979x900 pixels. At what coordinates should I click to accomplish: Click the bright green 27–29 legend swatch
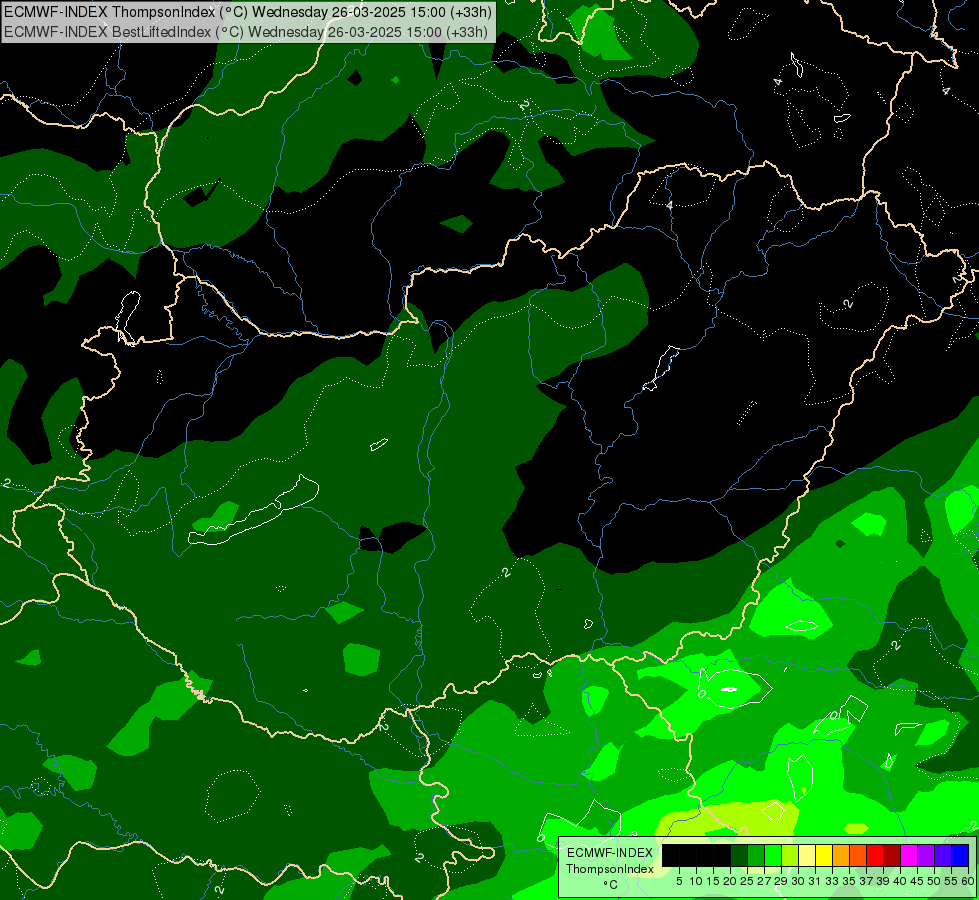(x=773, y=855)
